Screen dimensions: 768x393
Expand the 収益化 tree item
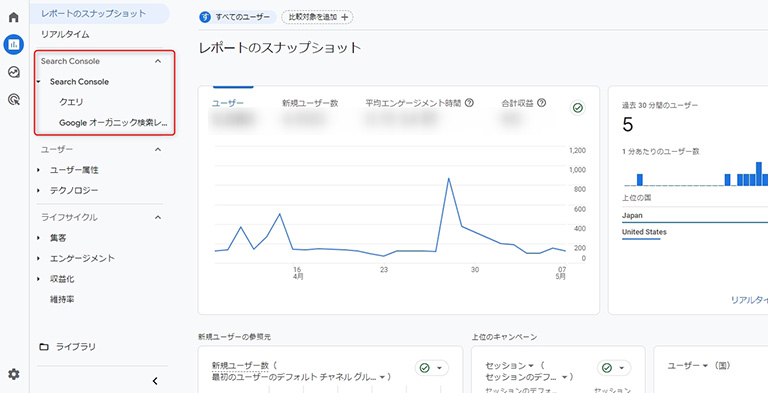click(x=39, y=279)
